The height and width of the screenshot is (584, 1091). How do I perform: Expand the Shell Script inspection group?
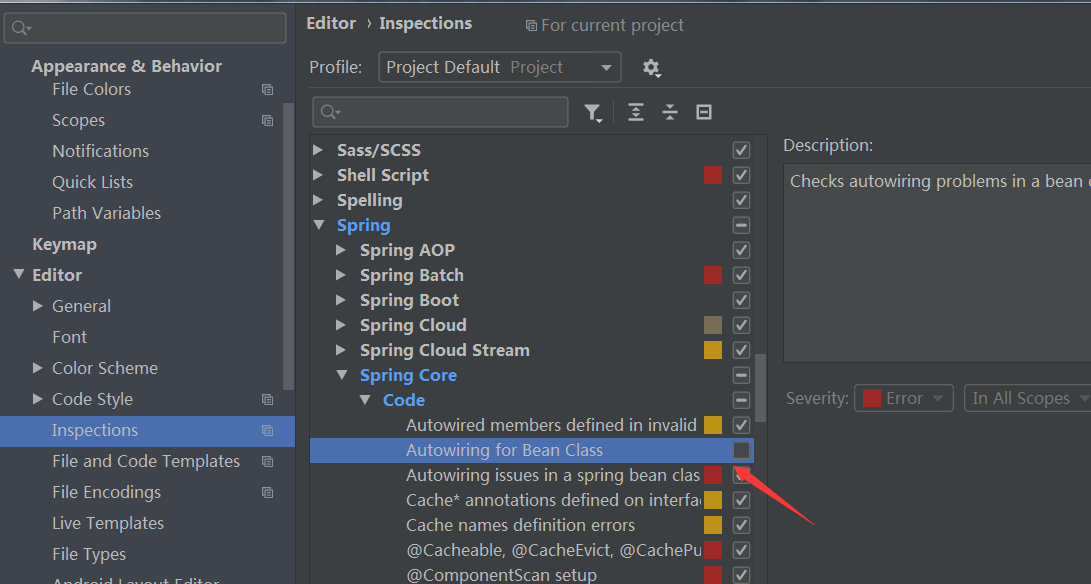click(318, 175)
